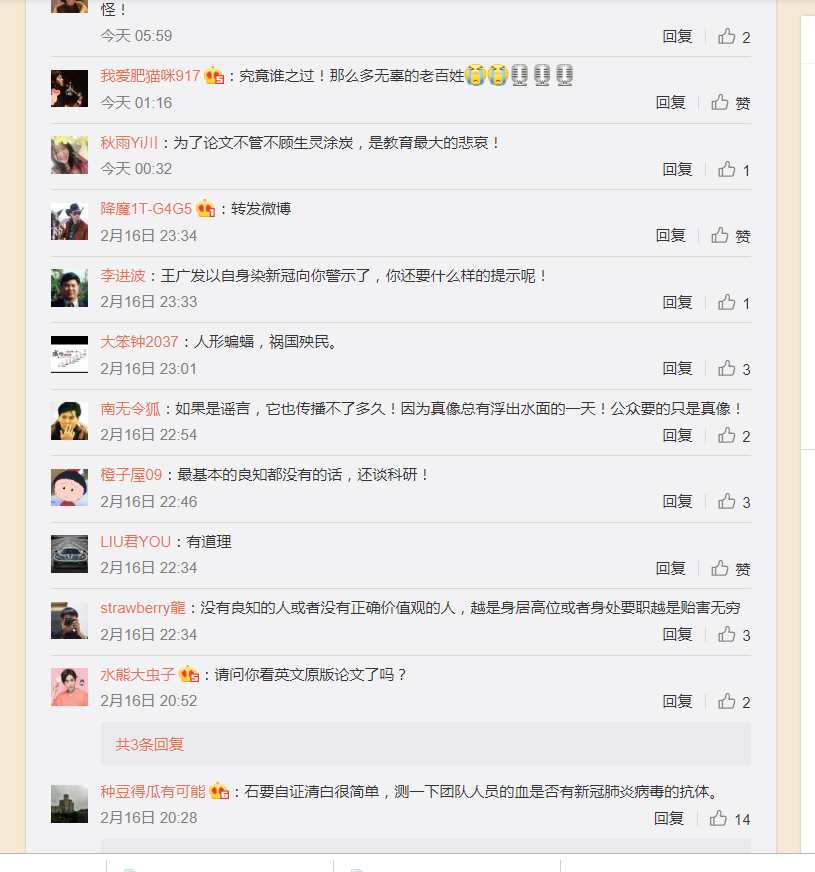Like the comment by 我爱肥猫咪917

(720, 102)
